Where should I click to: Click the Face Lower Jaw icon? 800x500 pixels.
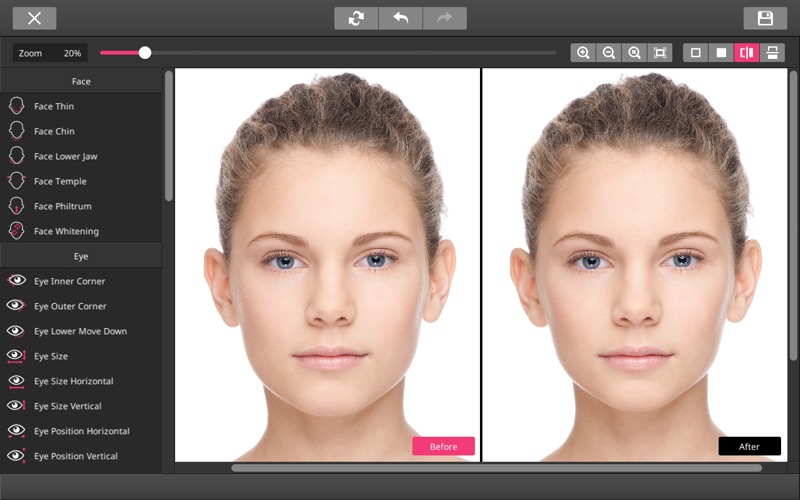click(x=16, y=156)
